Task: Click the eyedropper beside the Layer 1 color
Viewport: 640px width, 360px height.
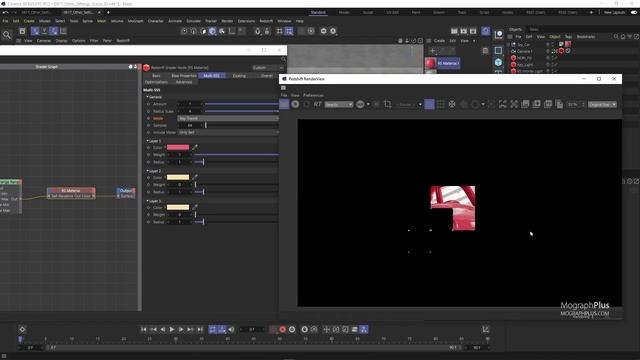Action: [195, 147]
